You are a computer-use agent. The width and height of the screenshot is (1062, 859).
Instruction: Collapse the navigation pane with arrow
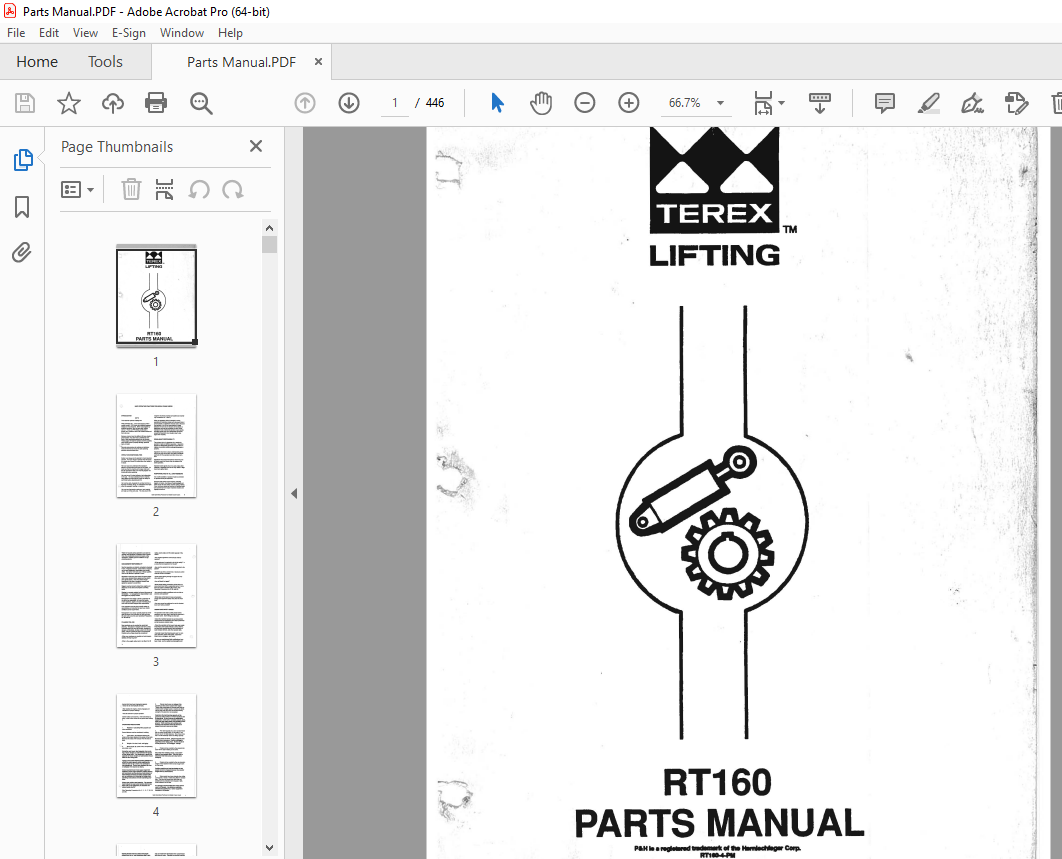pyautogui.click(x=294, y=493)
